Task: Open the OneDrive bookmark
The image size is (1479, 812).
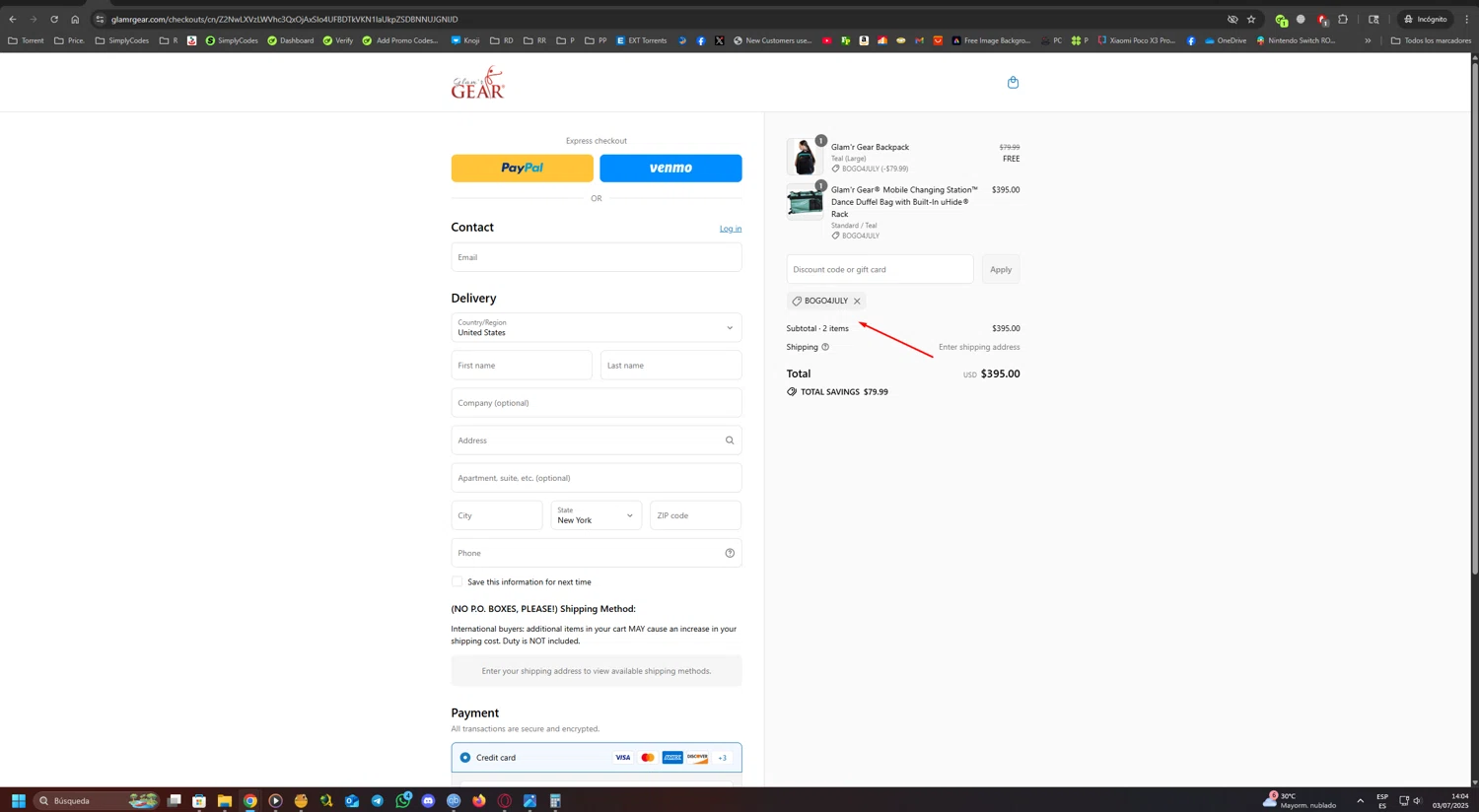Action: pos(1226,40)
